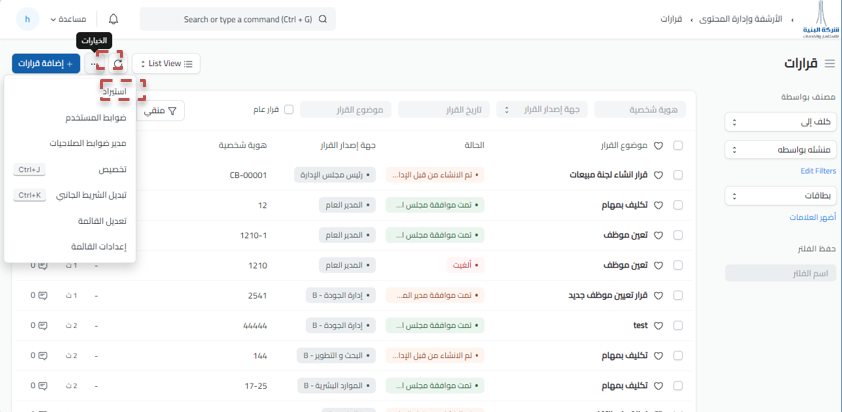The image size is (842, 412).
Task: Choose تعديل القائمة menu item
Action: point(70,221)
